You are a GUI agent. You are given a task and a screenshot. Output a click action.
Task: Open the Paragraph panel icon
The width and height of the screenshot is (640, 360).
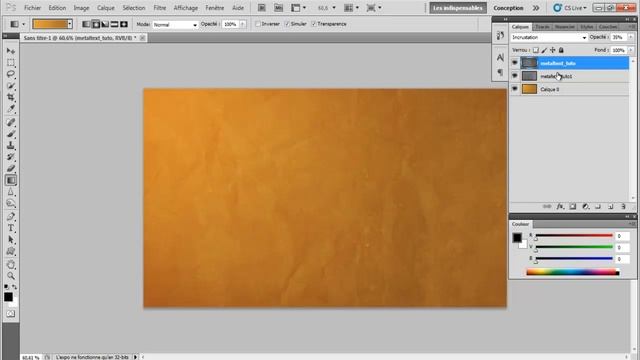point(500,73)
